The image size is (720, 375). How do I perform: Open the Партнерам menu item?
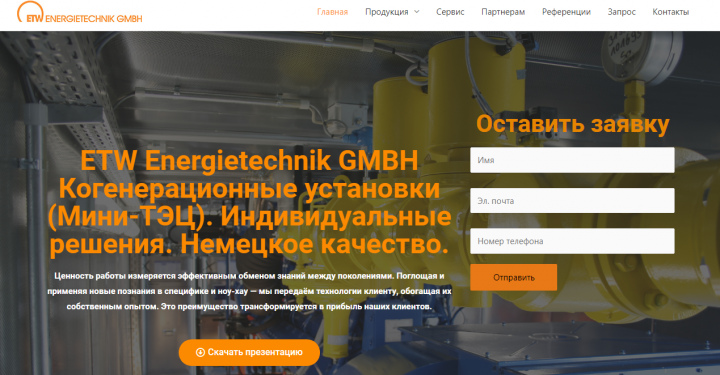503,12
